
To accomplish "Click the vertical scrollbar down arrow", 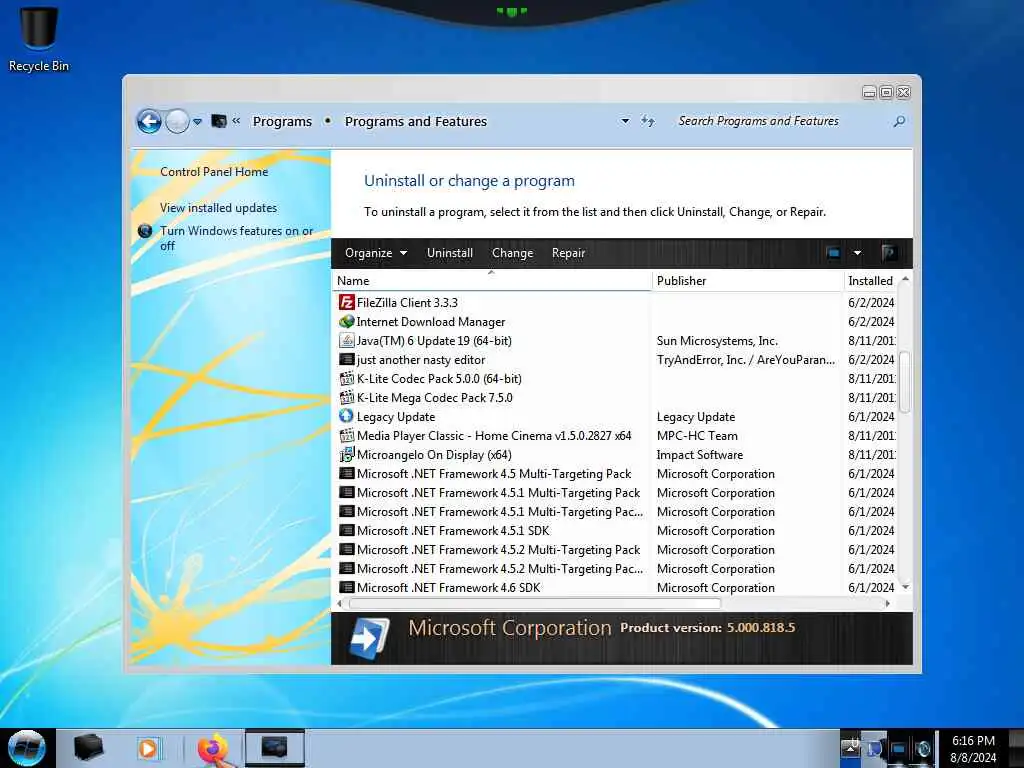I will pos(905,587).
